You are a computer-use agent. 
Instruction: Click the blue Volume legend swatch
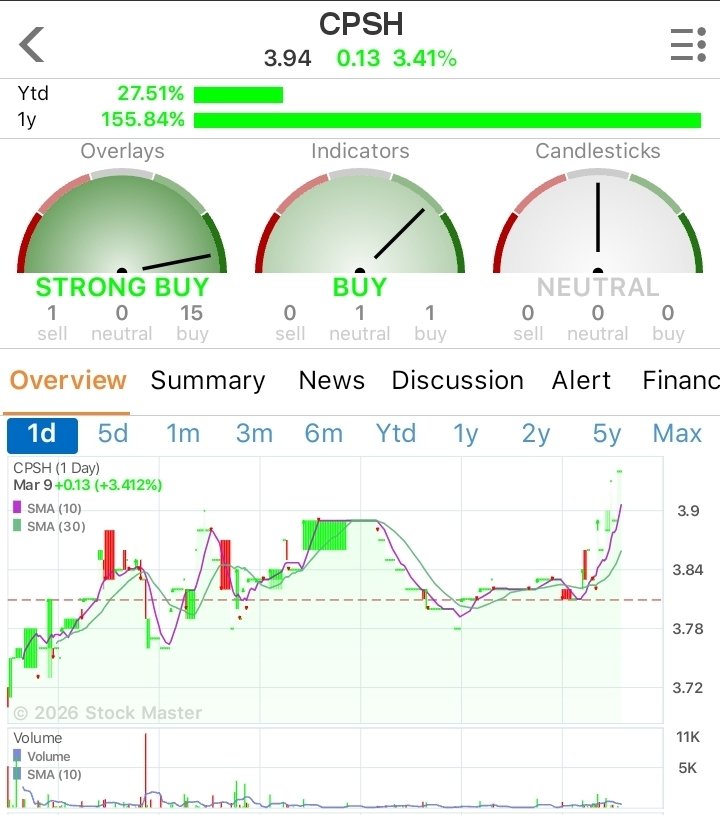coord(17,755)
